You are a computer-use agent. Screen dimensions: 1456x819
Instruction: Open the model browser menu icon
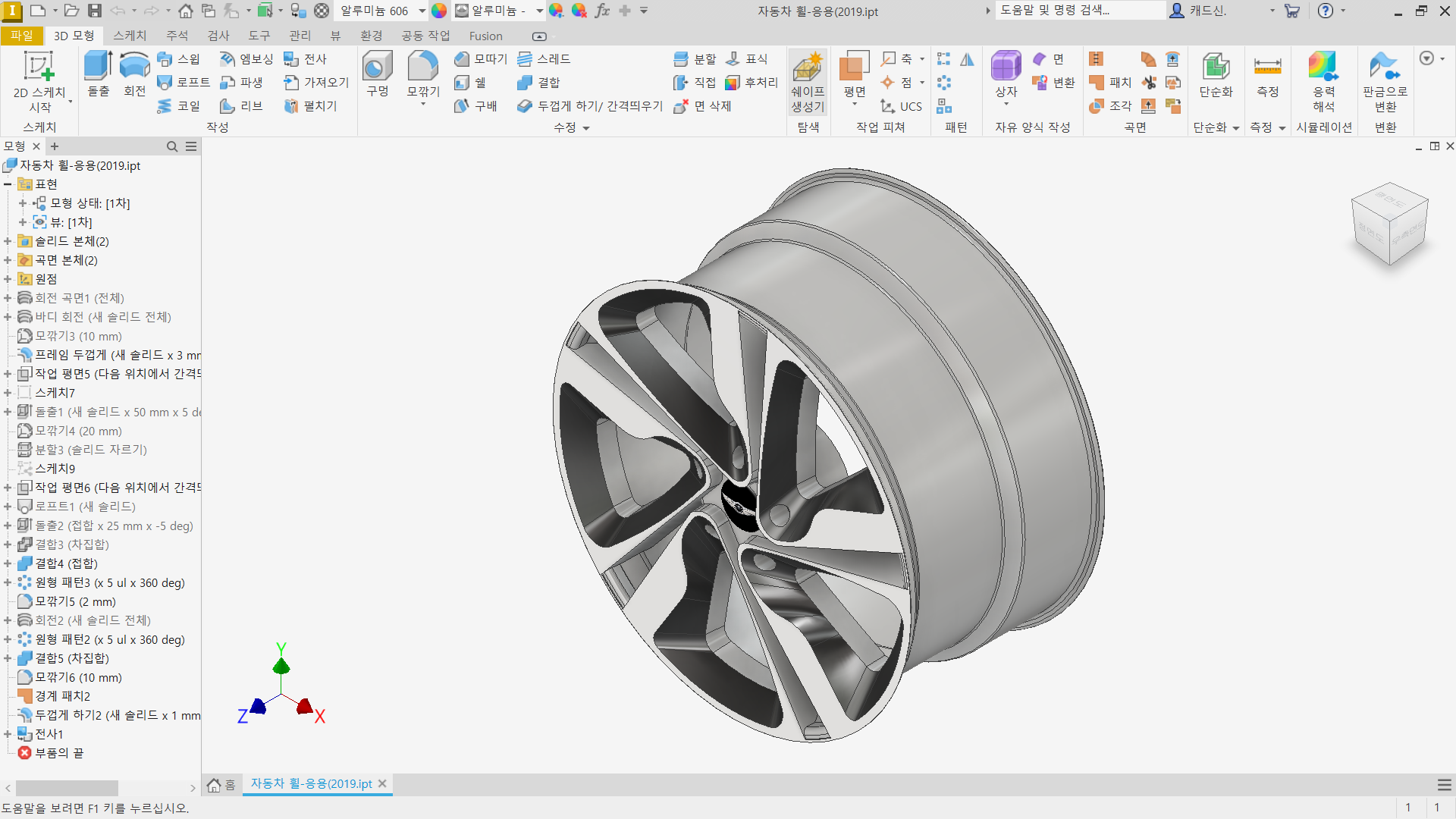(191, 146)
